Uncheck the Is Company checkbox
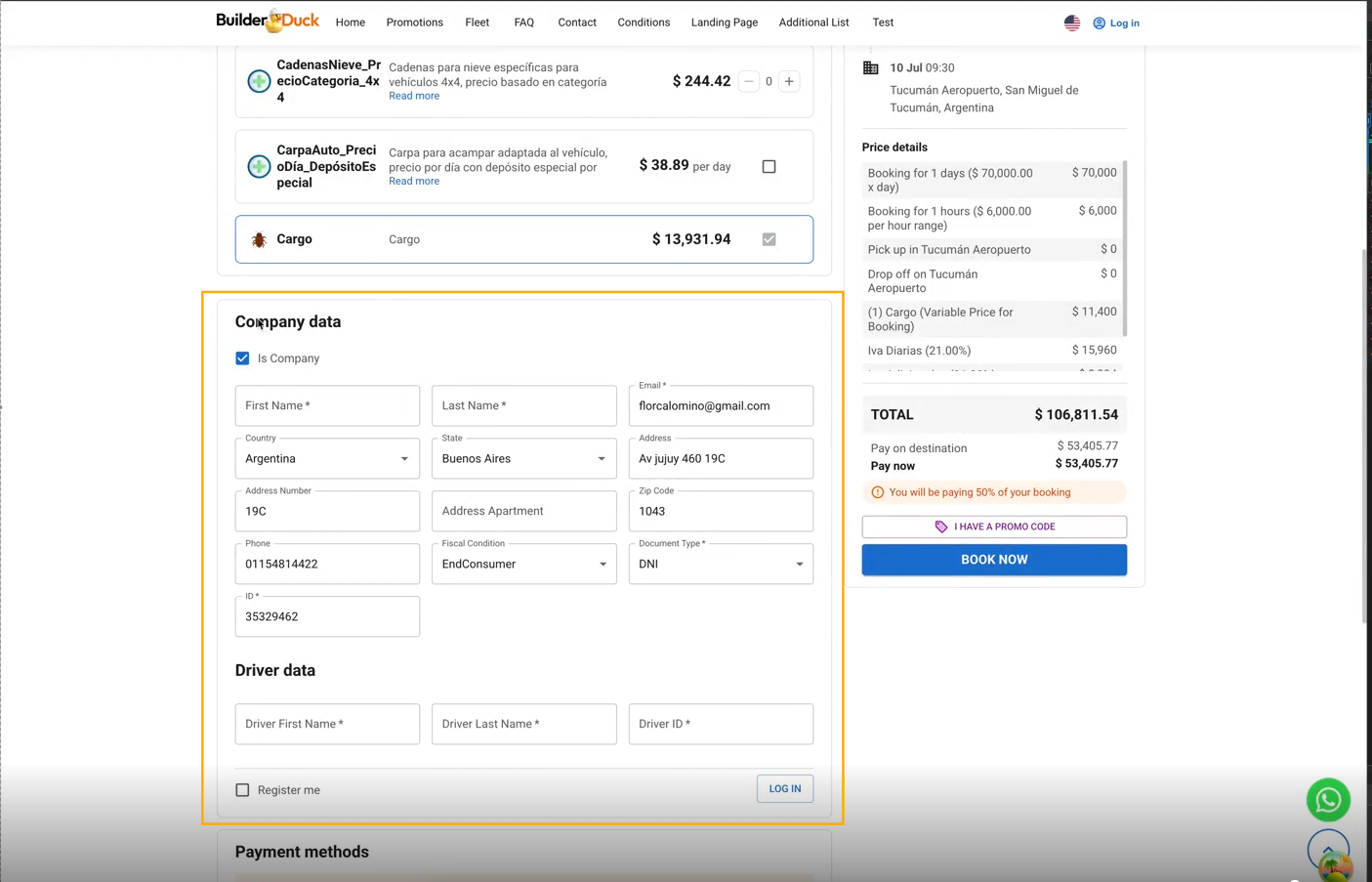The height and width of the screenshot is (882, 1372). 242,358
